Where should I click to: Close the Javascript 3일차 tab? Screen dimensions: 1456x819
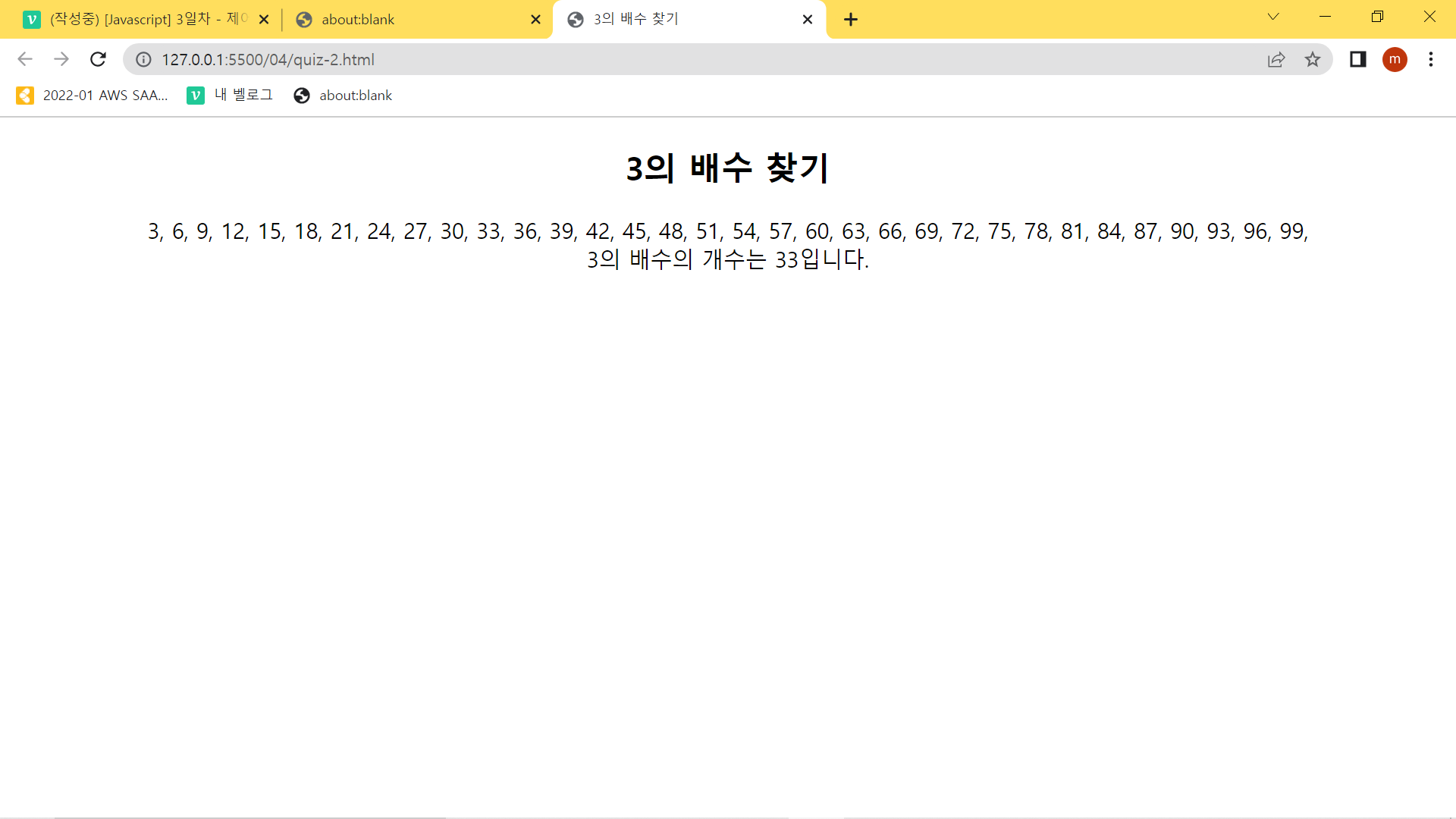[264, 20]
